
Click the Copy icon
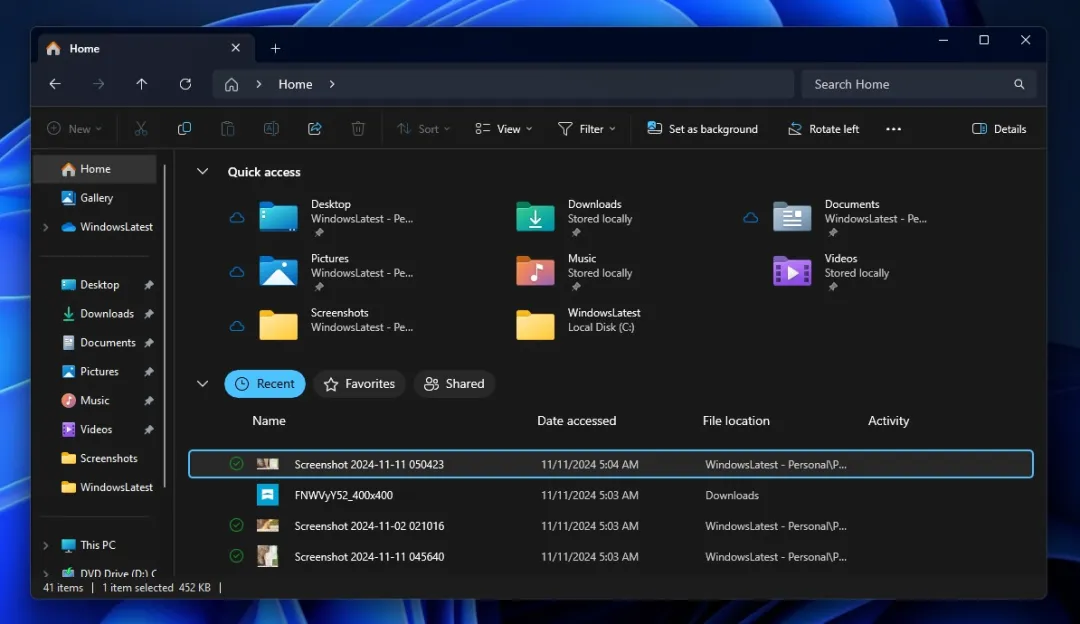pyautogui.click(x=184, y=128)
